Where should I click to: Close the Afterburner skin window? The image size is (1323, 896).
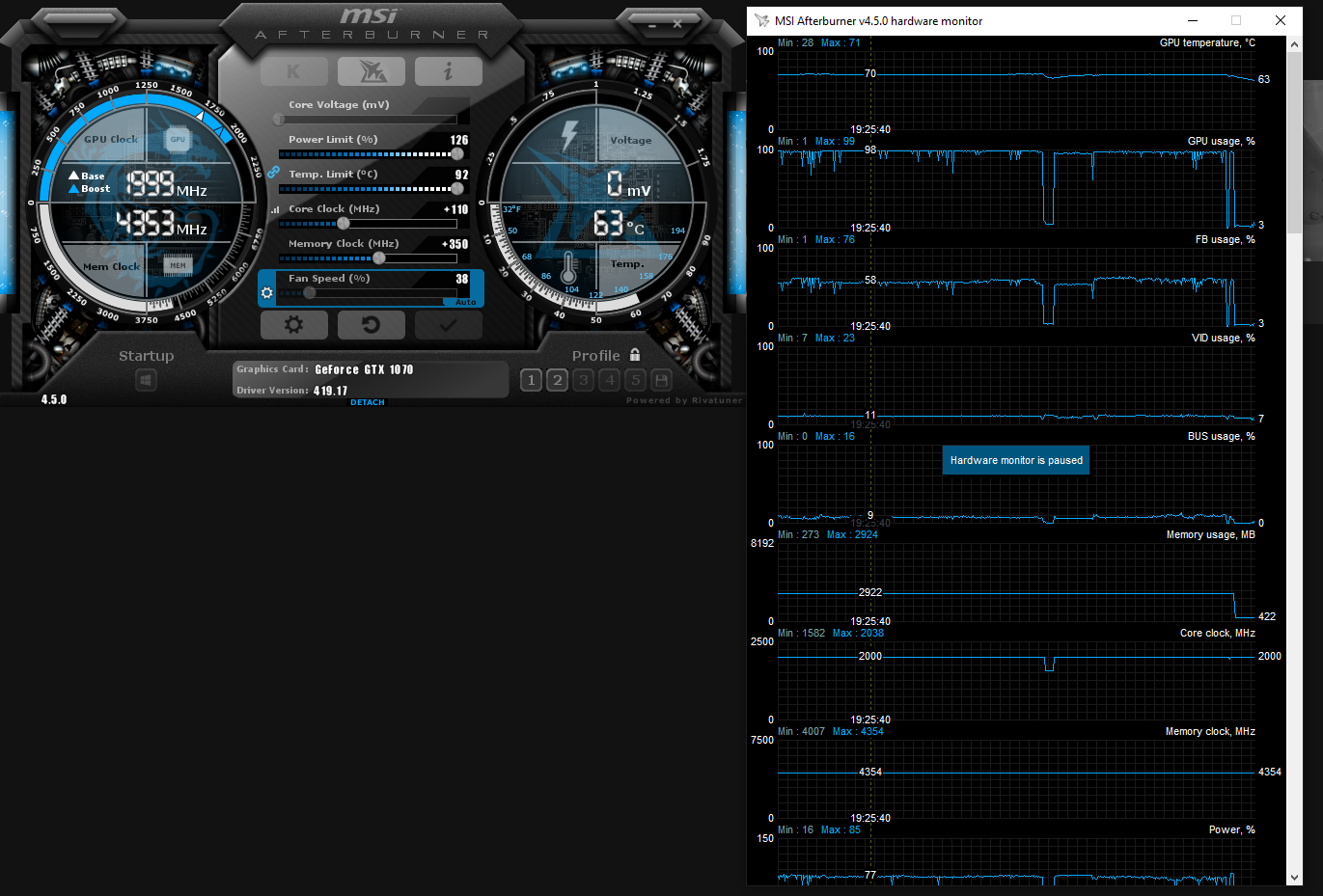[677, 24]
